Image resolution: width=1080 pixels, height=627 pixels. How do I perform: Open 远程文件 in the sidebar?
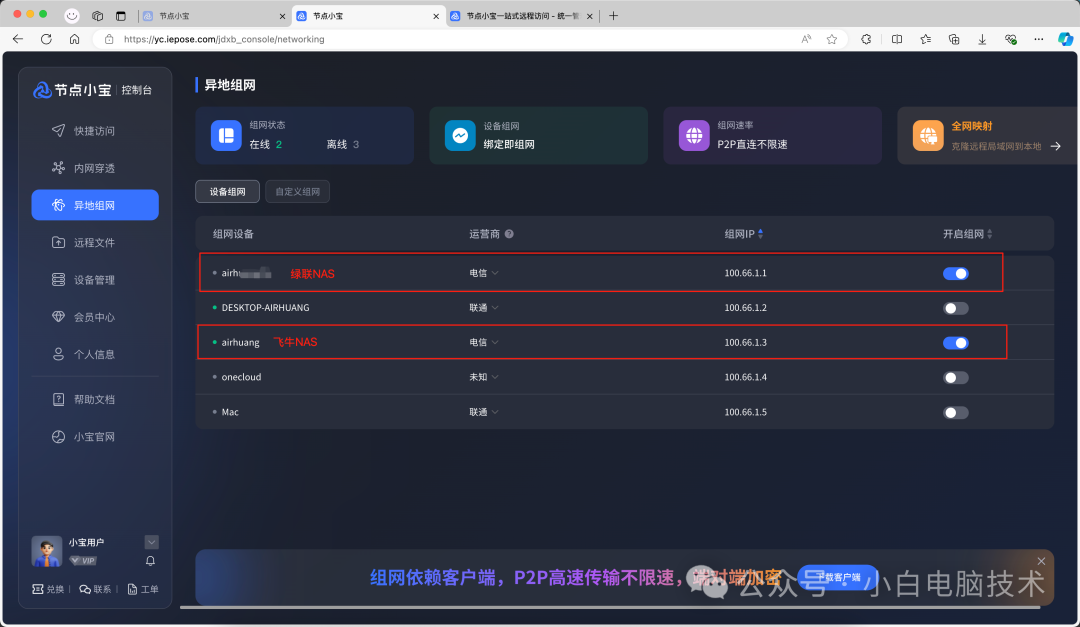(x=95, y=243)
